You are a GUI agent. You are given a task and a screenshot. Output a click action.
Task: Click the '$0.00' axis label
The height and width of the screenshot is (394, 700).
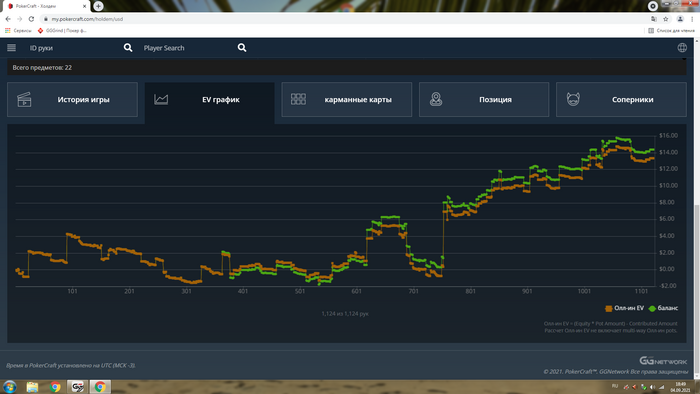pos(667,269)
